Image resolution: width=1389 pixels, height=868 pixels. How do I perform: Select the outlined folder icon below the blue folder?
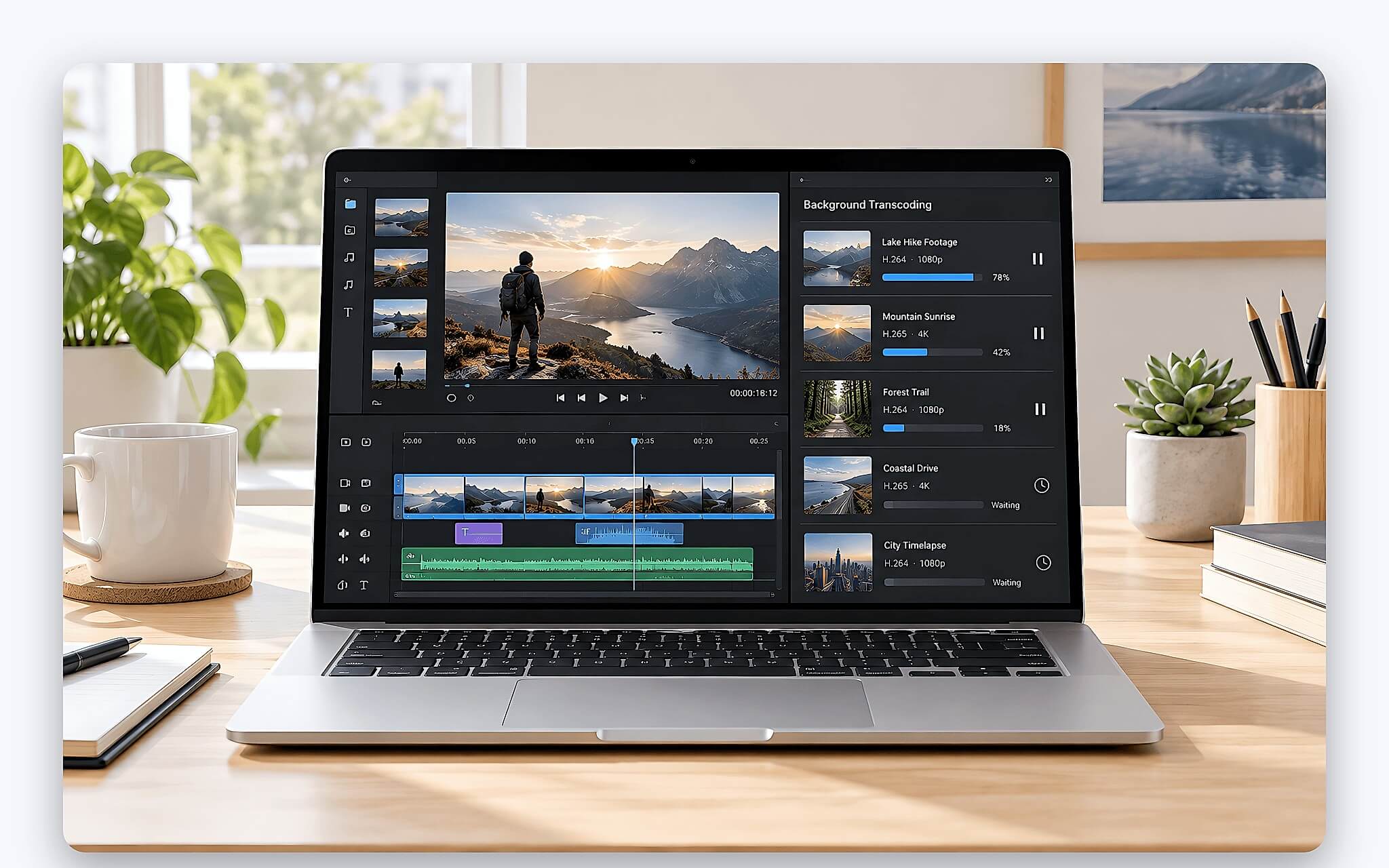349,231
